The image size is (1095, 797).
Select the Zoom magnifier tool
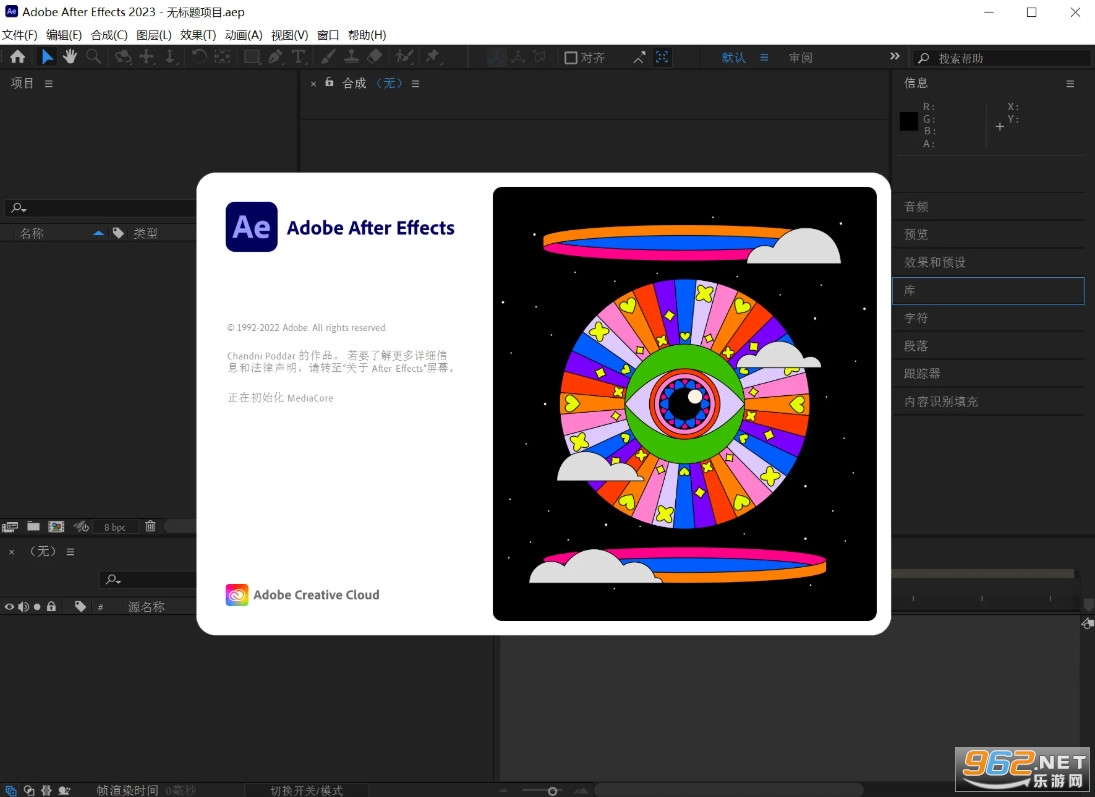[x=93, y=57]
